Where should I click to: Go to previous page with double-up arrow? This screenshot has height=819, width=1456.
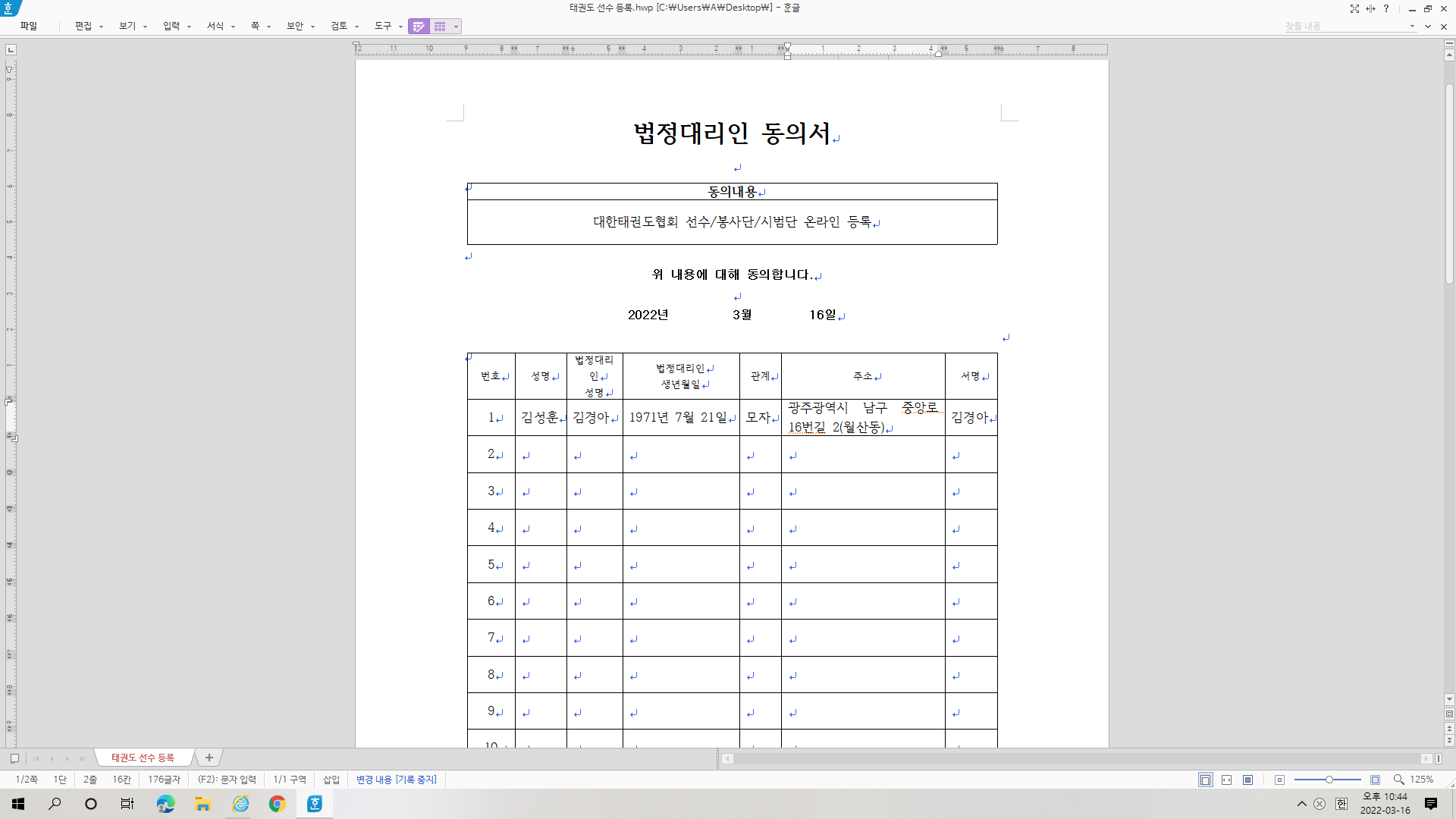coord(1449,728)
